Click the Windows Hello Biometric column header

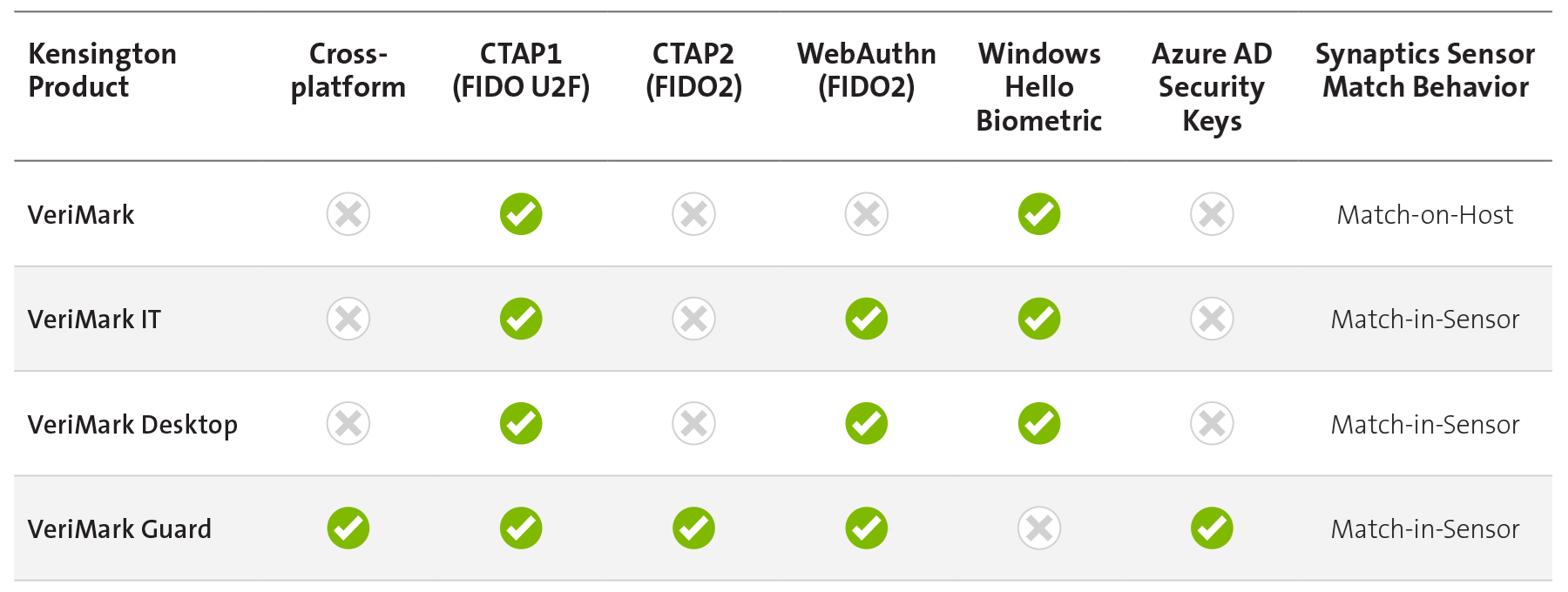pos(1039,87)
